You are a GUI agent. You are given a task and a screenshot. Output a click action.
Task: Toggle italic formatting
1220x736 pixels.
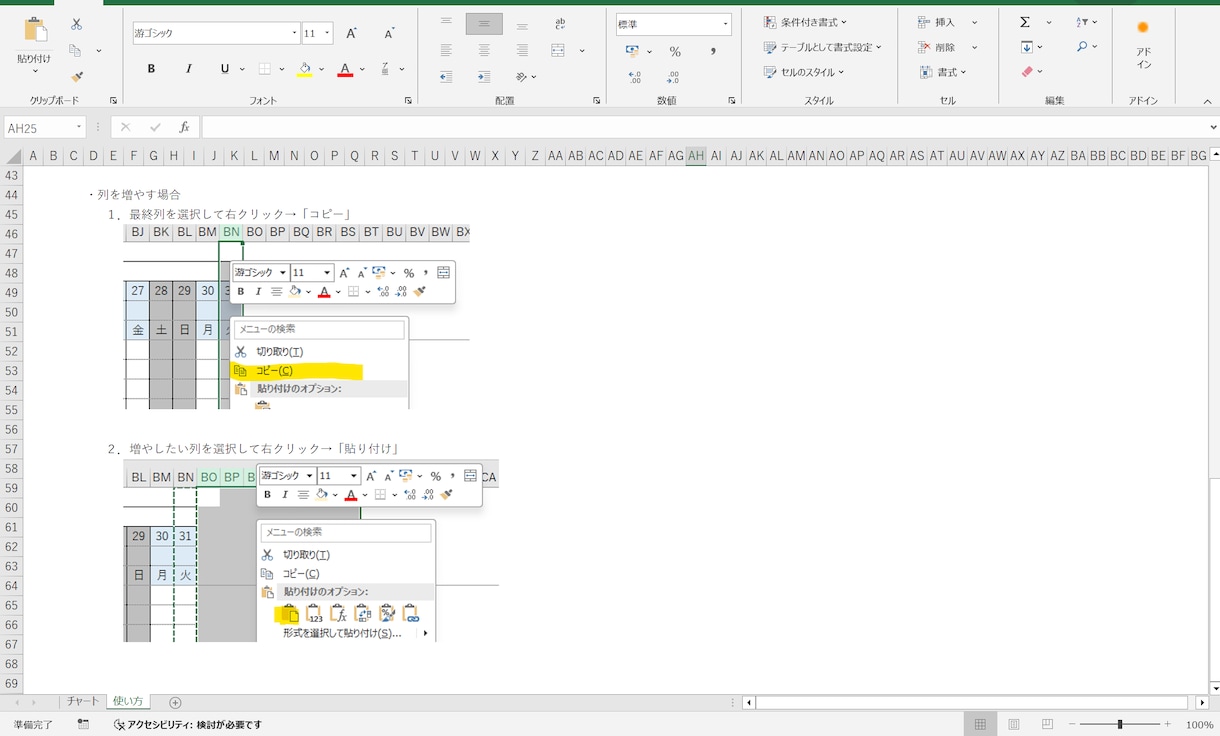pyautogui.click(x=188, y=69)
